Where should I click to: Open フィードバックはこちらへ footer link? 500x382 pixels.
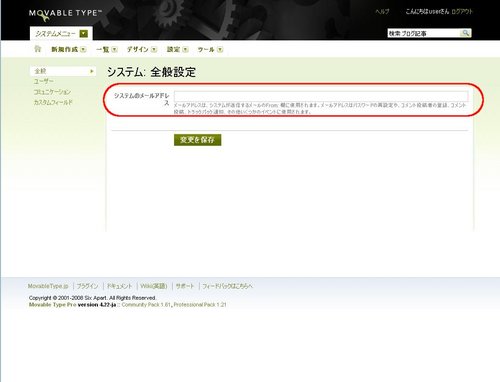coord(228,286)
